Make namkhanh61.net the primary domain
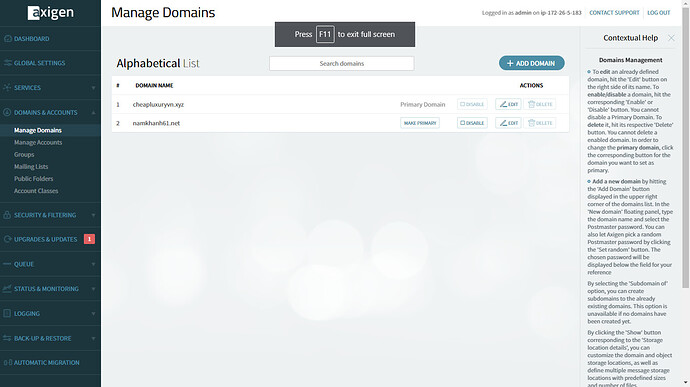 [x=420, y=123]
